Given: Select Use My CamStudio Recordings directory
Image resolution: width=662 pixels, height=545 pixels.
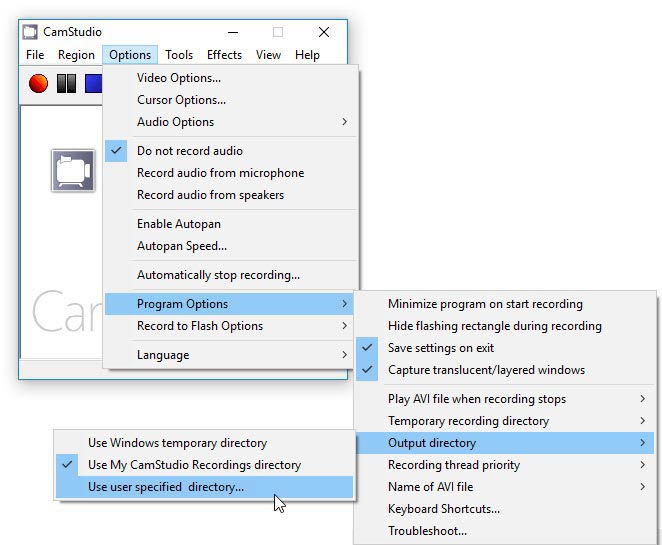Looking at the screenshot, I should pos(194,465).
